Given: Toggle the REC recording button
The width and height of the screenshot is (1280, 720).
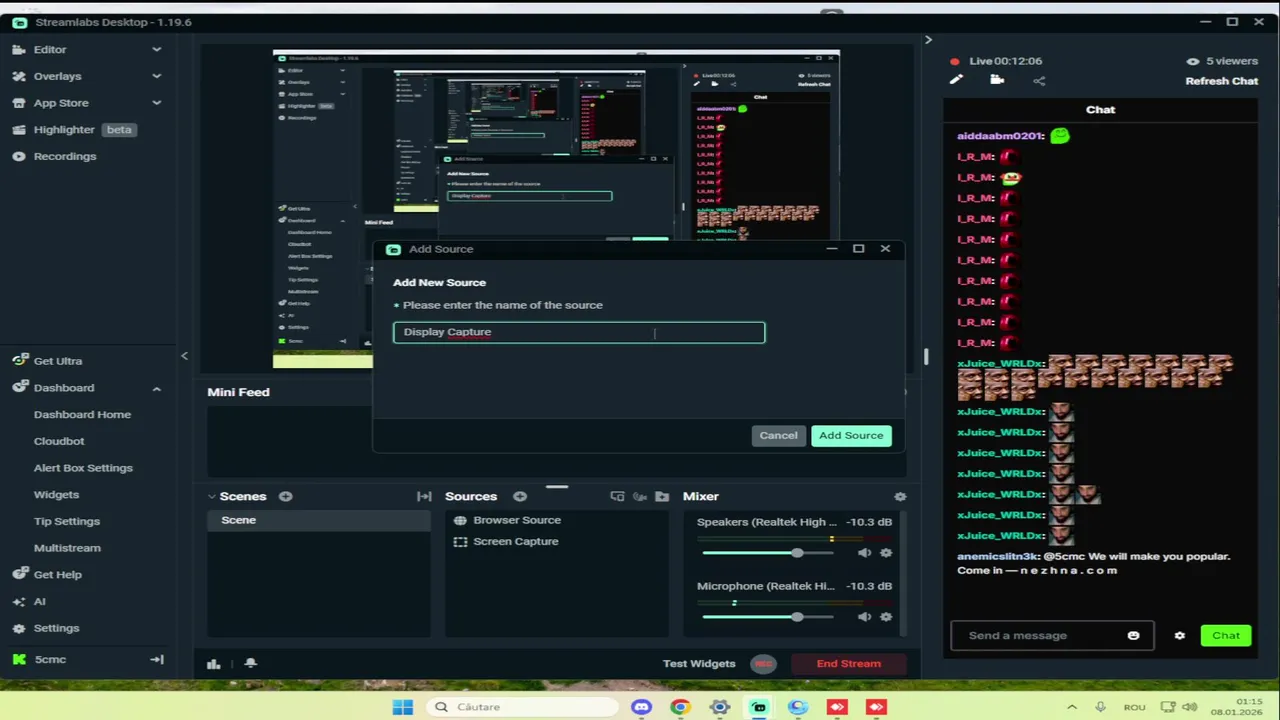Looking at the screenshot, I should pyautogui.click(x=763, y=663).
